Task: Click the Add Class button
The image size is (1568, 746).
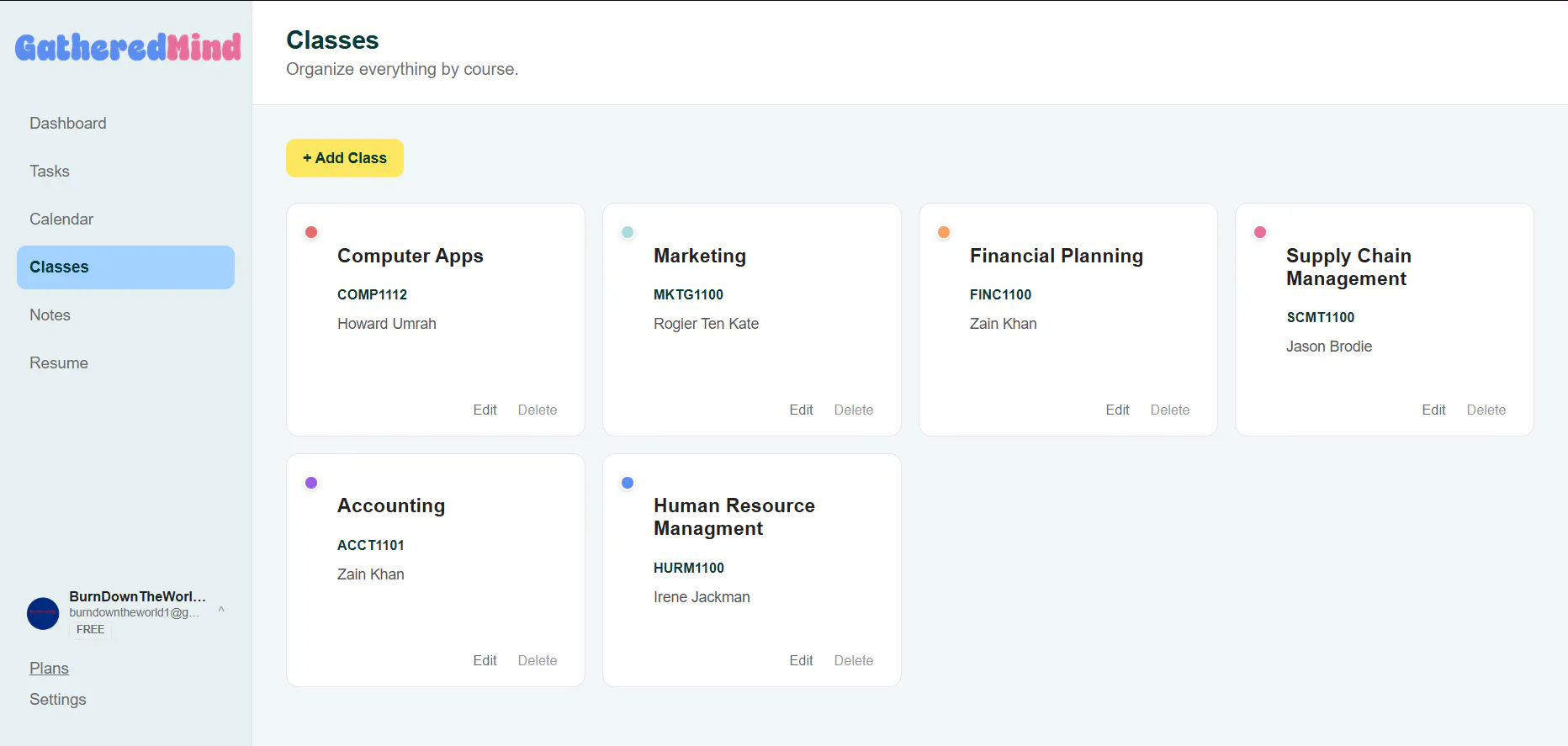Action: click(x=345, y=158)
